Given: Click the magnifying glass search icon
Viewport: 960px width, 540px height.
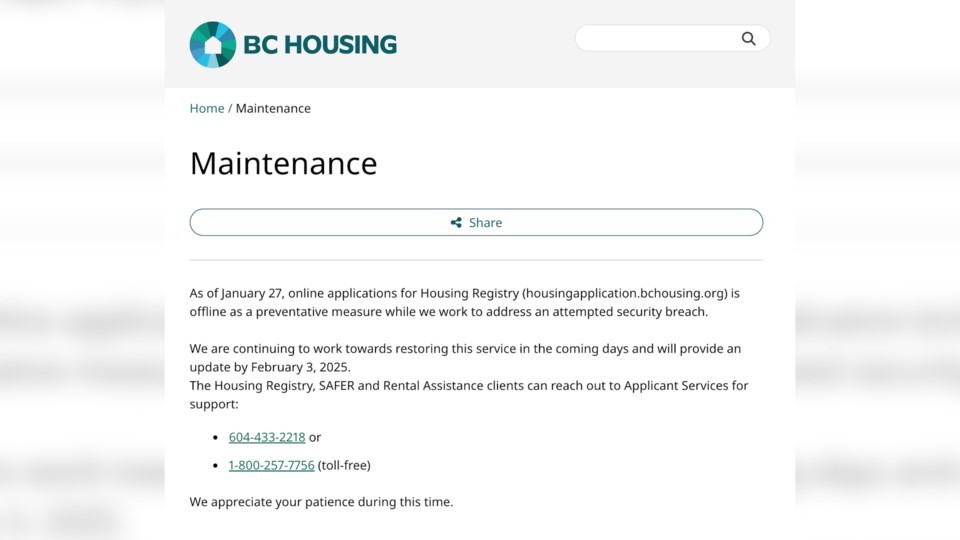Looking at the screenshot, I should pyautogui.click(x=748, y=39).
